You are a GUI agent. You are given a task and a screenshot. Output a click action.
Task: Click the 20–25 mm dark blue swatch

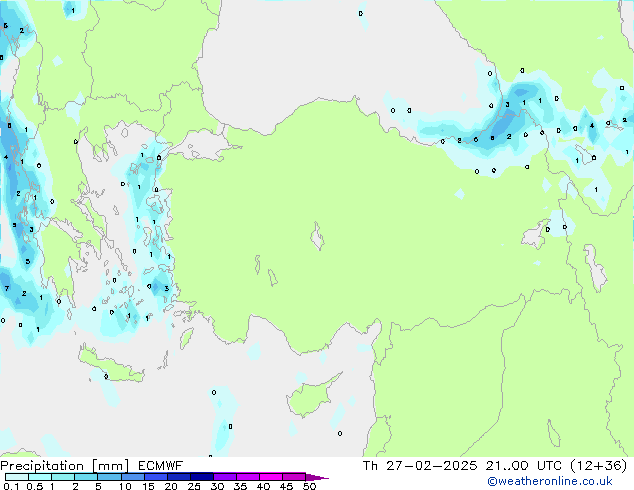179,477
